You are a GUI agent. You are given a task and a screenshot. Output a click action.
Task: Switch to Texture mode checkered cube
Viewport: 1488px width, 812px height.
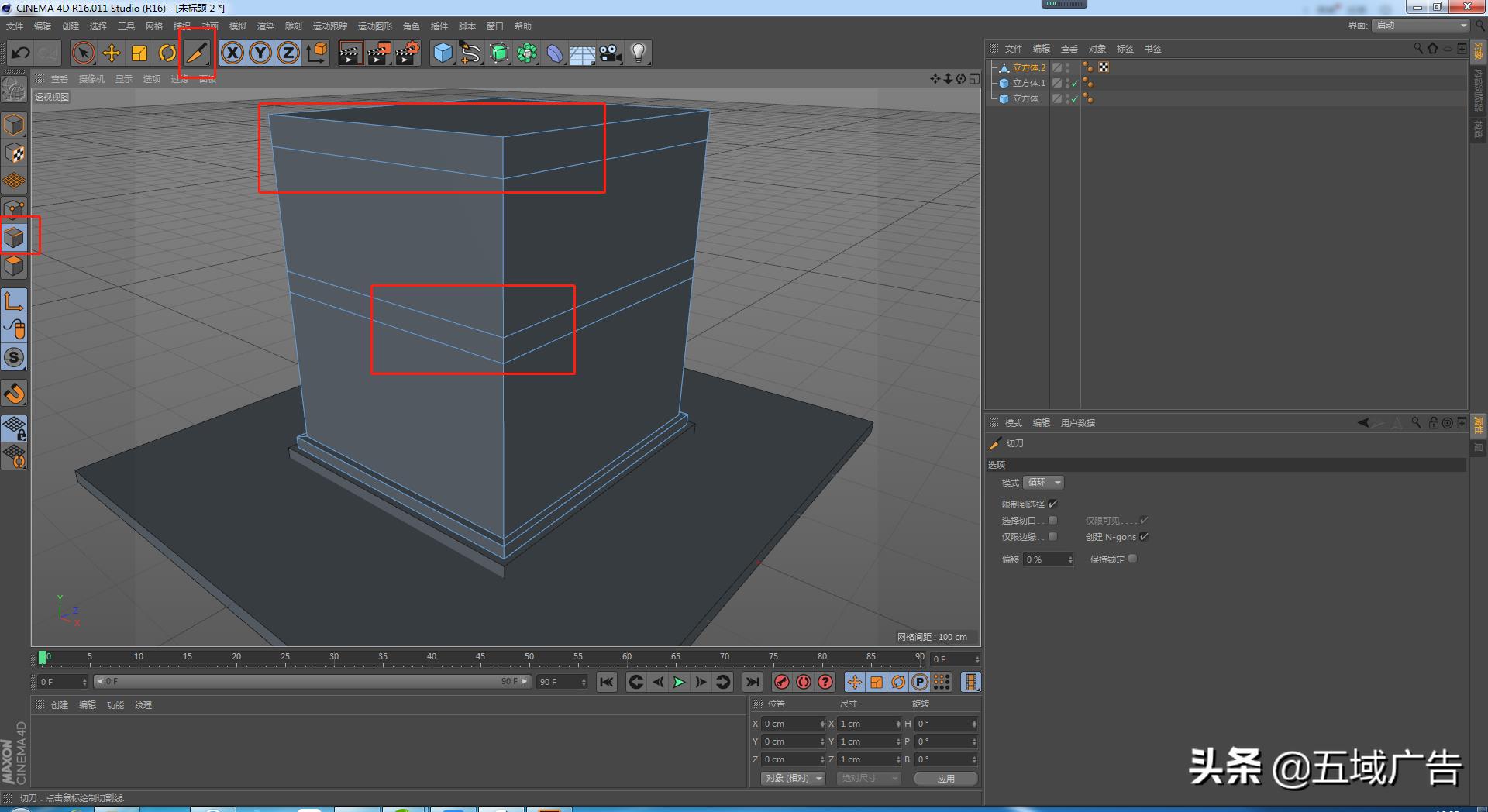(x=14, y=153)
